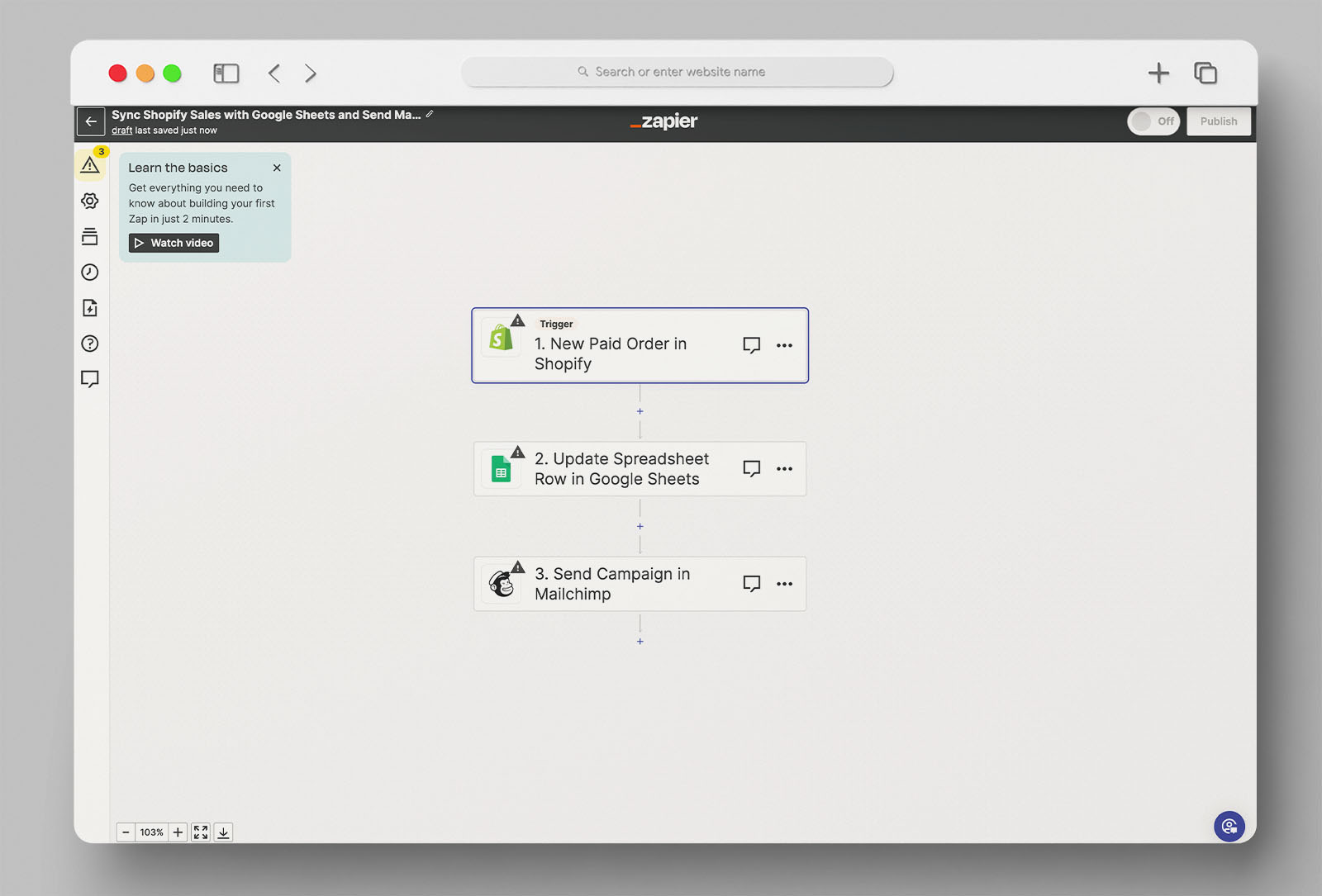Viewport: 1322px width, 896px height.
Task: Open the issues warning panel in sidebar
Action: coord(90,165)
